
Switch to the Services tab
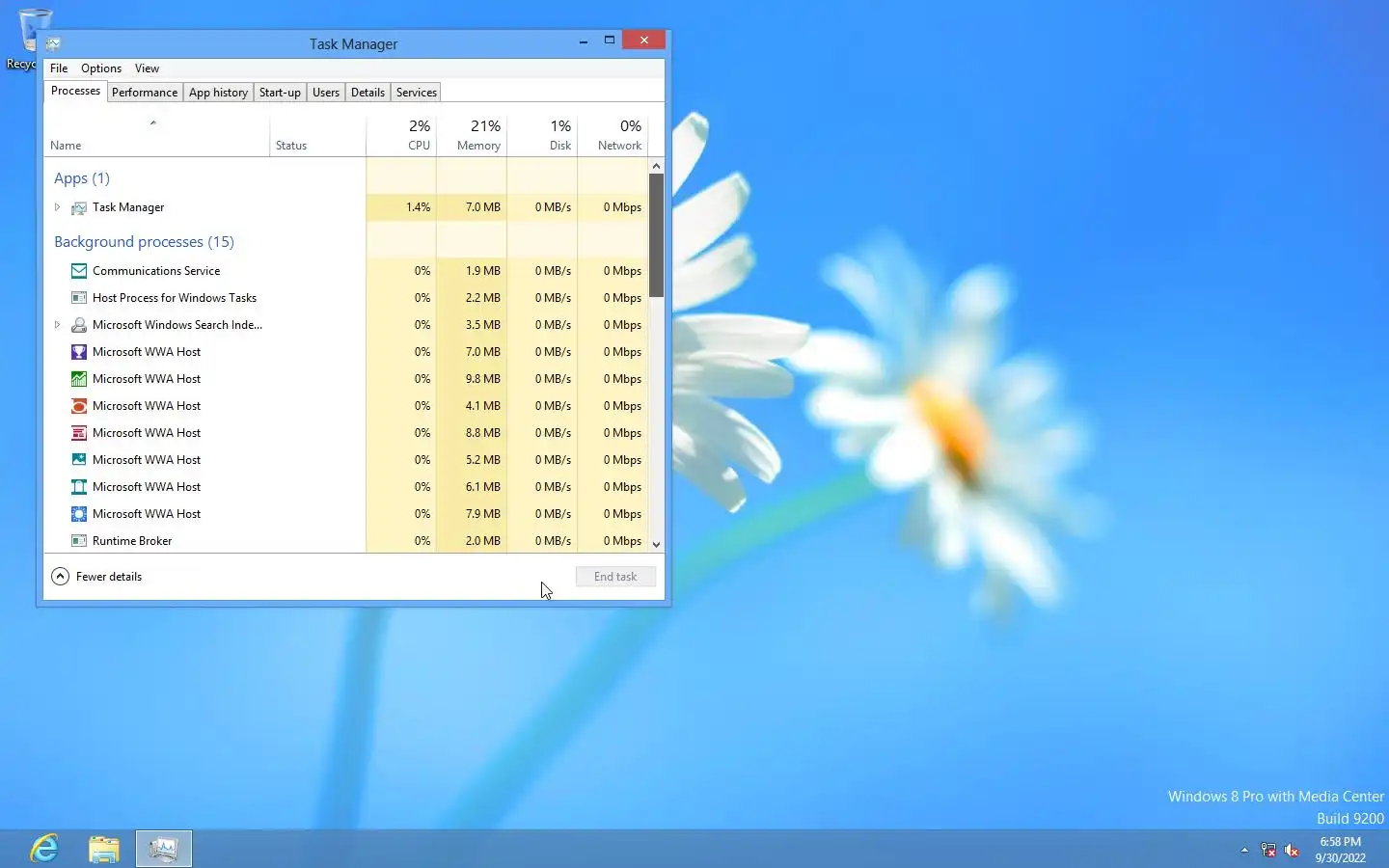click(x=417, y=93)
